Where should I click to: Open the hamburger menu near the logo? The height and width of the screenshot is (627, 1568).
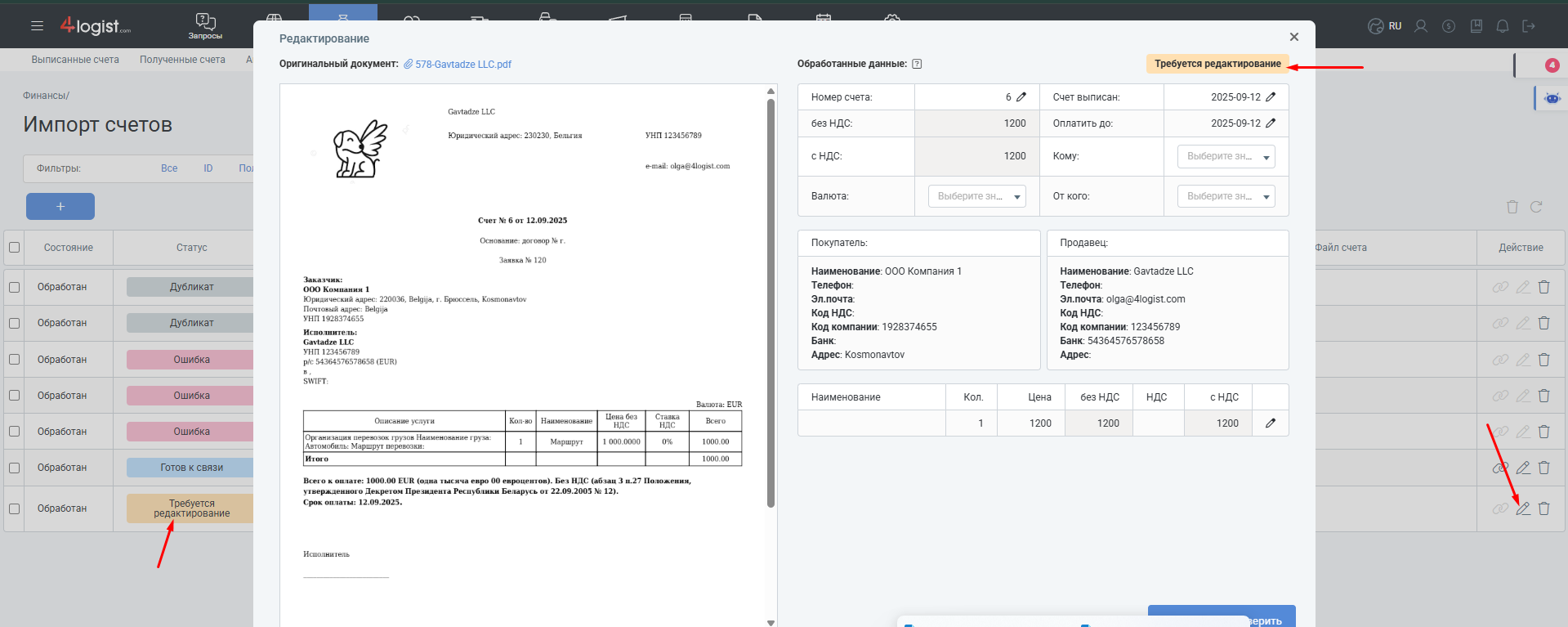(x=37, y=26)
